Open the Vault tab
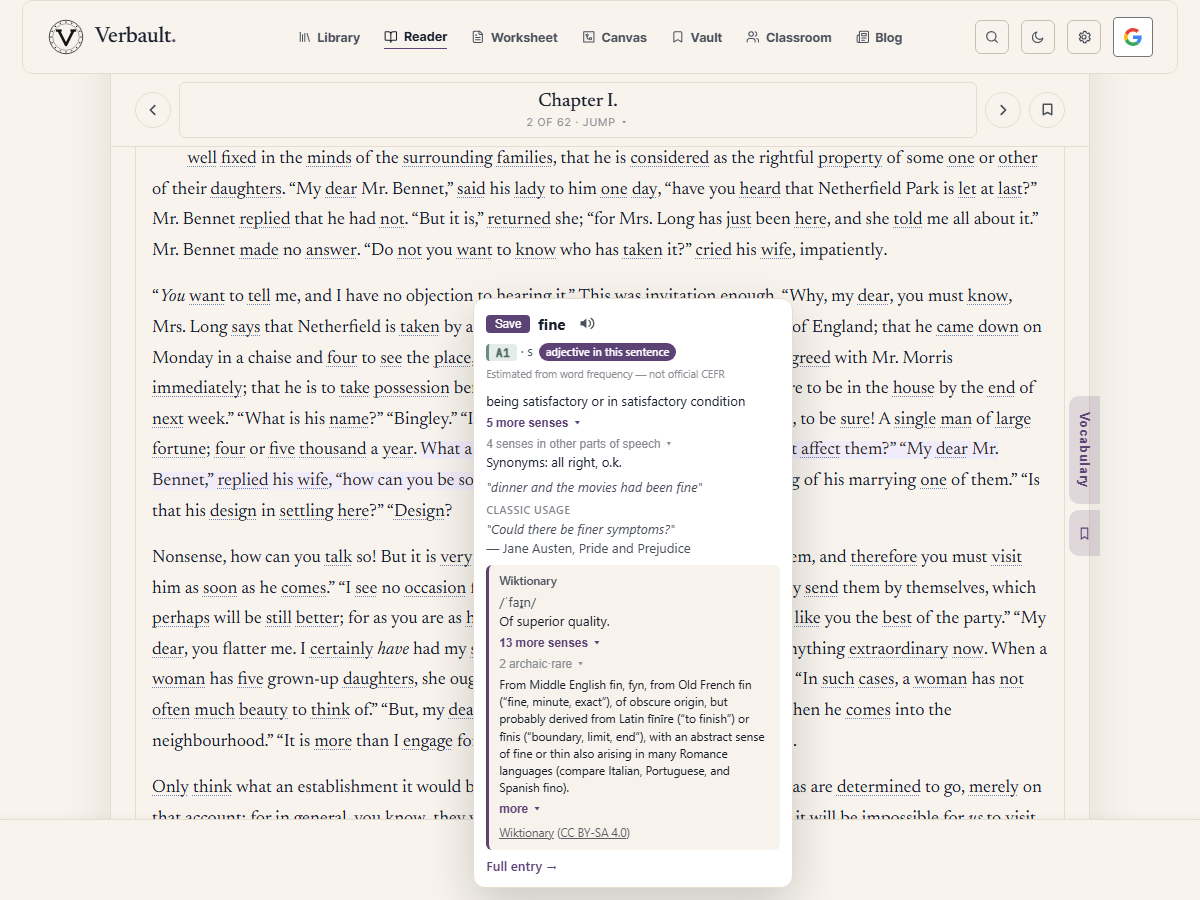Image resolution: width=1200 pixels, height=900 pixels. coord(697,37)
